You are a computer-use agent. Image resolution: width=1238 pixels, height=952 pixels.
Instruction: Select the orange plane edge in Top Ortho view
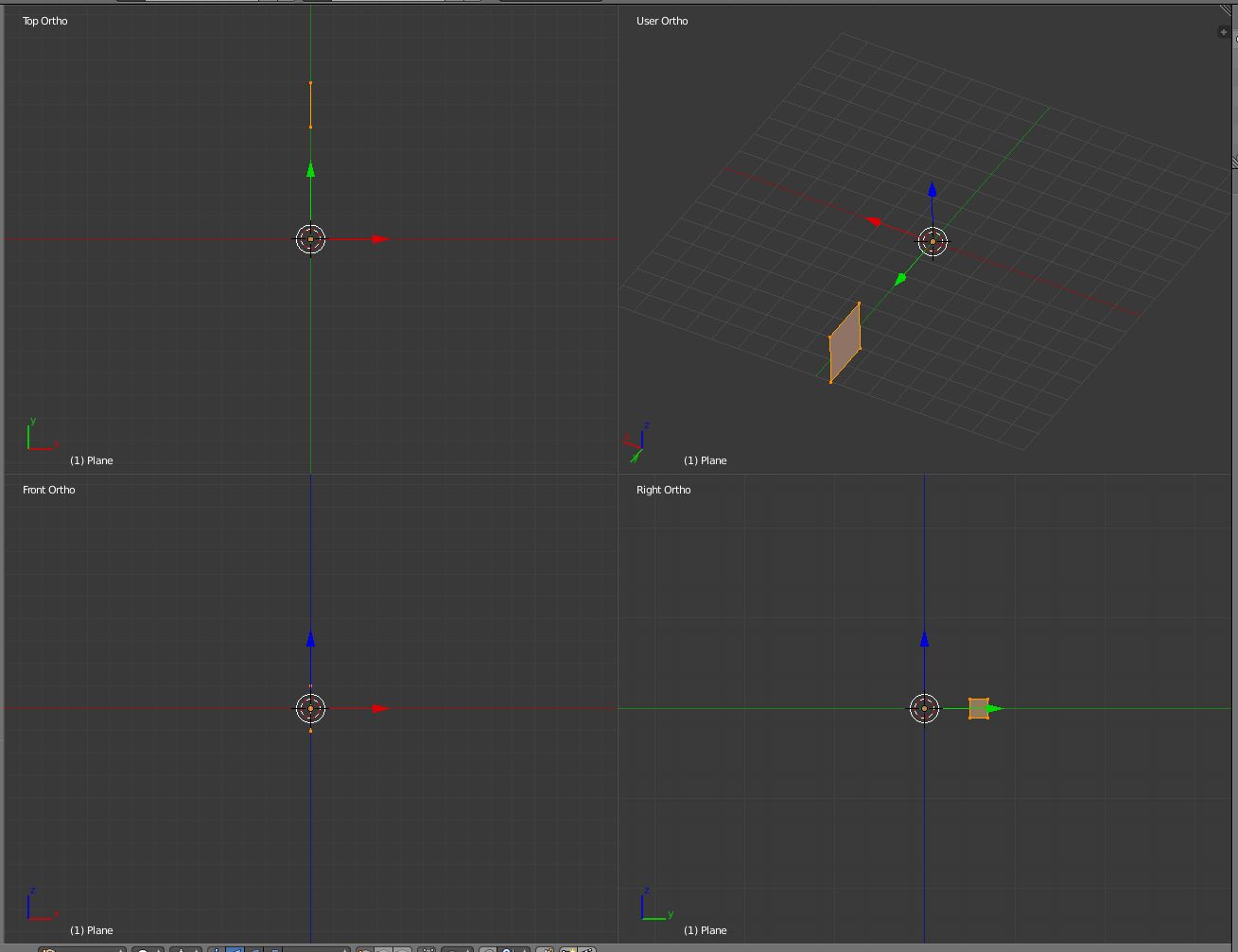click(x=310, y=105)
